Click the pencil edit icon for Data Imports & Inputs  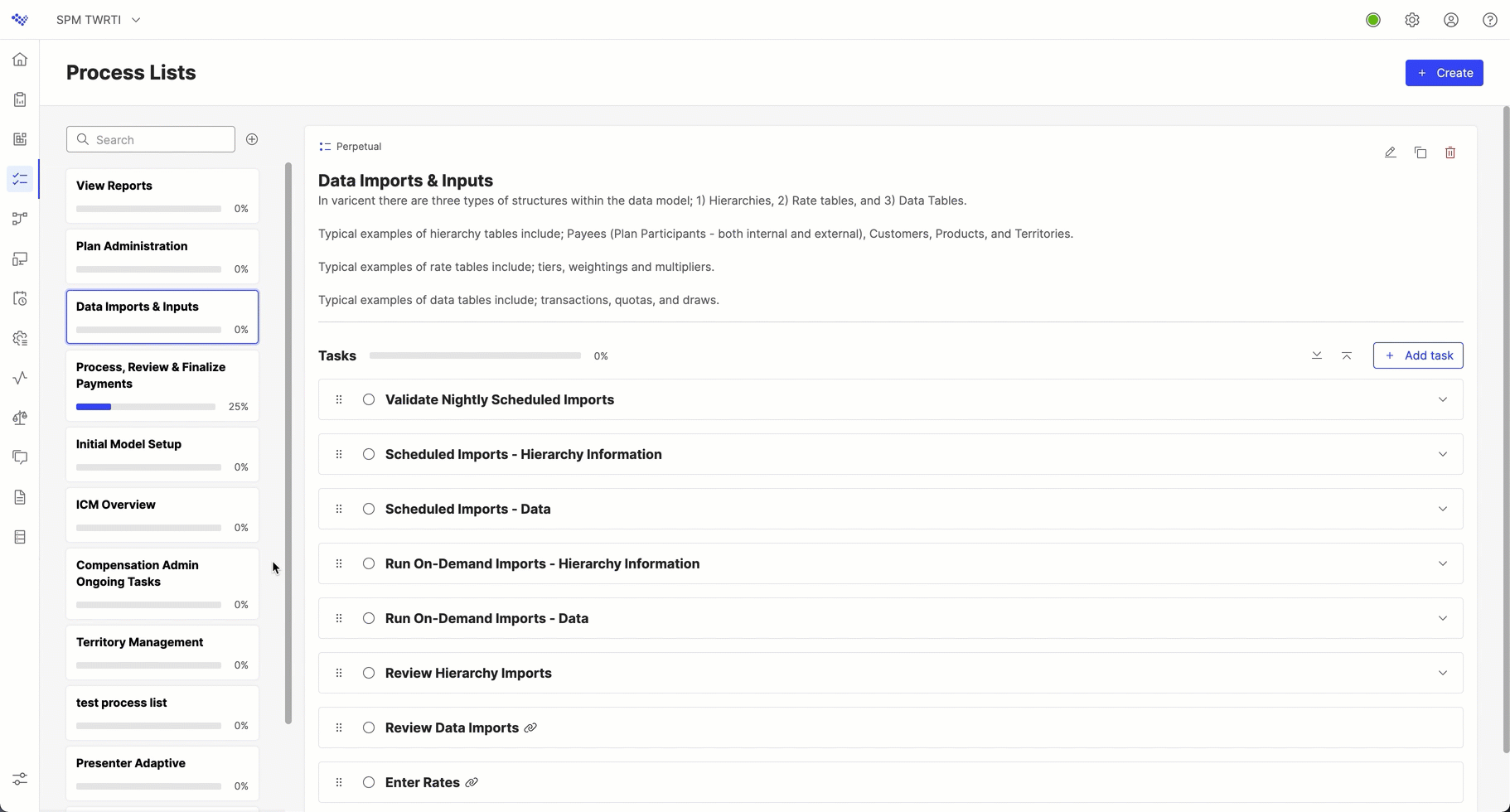(1391, 152)
